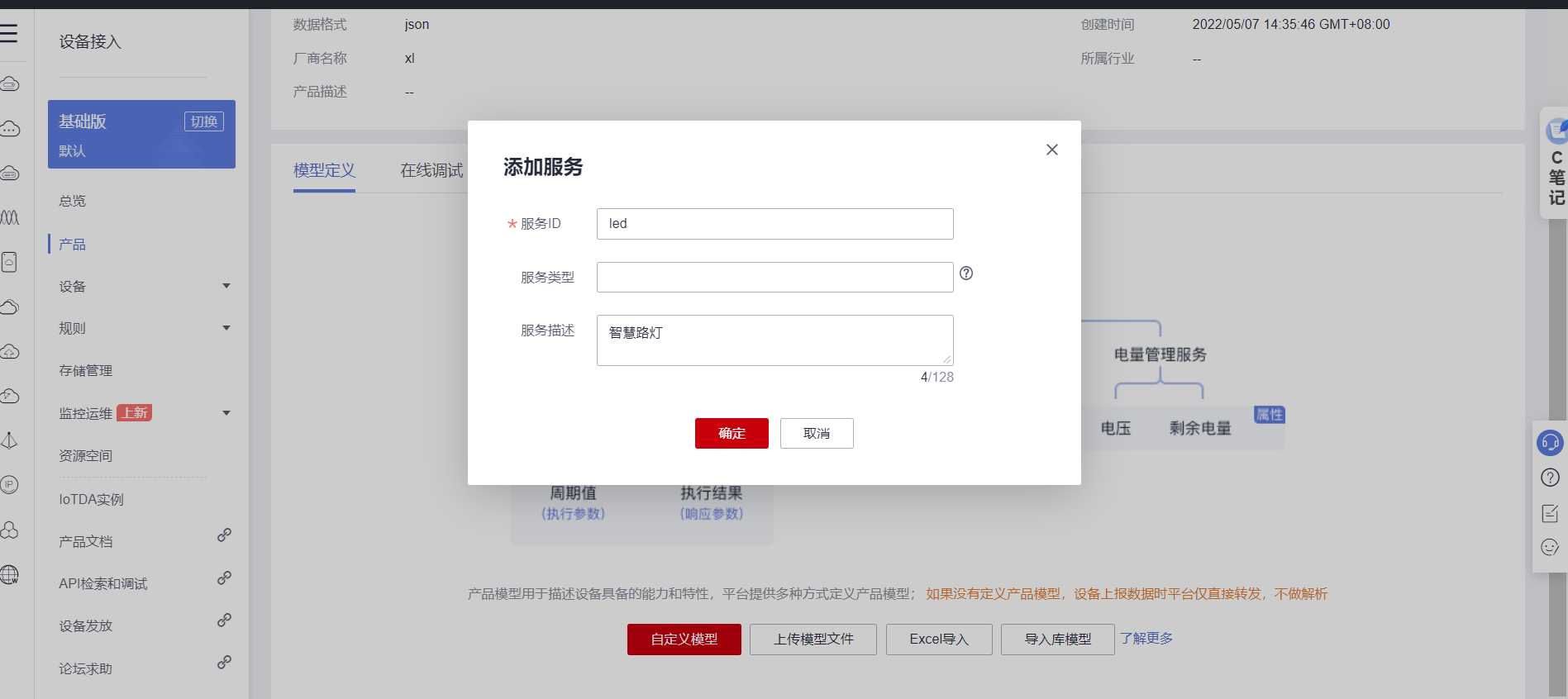Focus the 服务类型 input field
The height and width of the screenshot is (699, 1568).
point(775,277)
